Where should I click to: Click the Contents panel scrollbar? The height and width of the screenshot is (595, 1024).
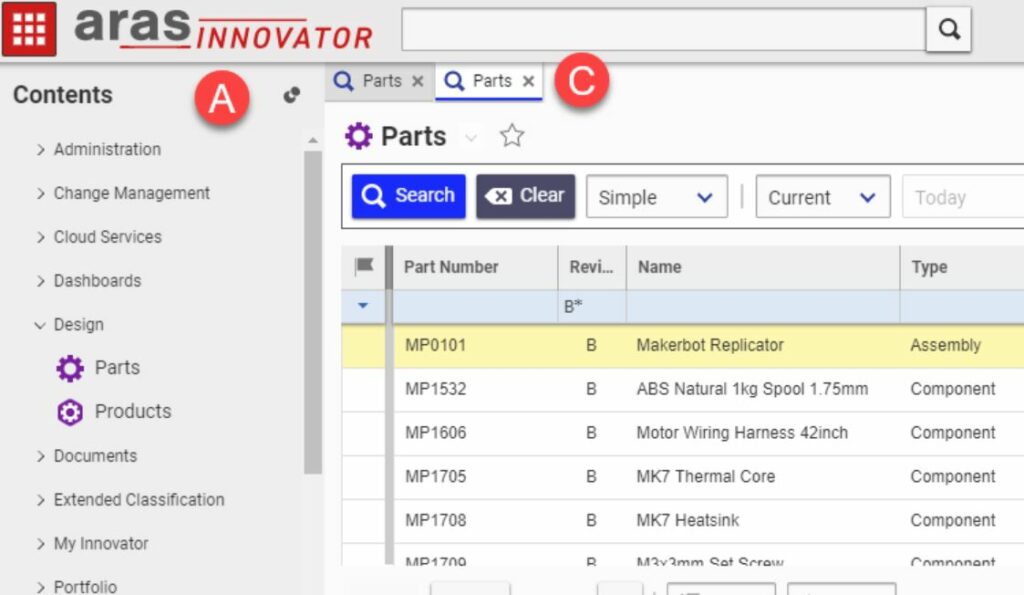pyautogui.click(x=313, y=312)
